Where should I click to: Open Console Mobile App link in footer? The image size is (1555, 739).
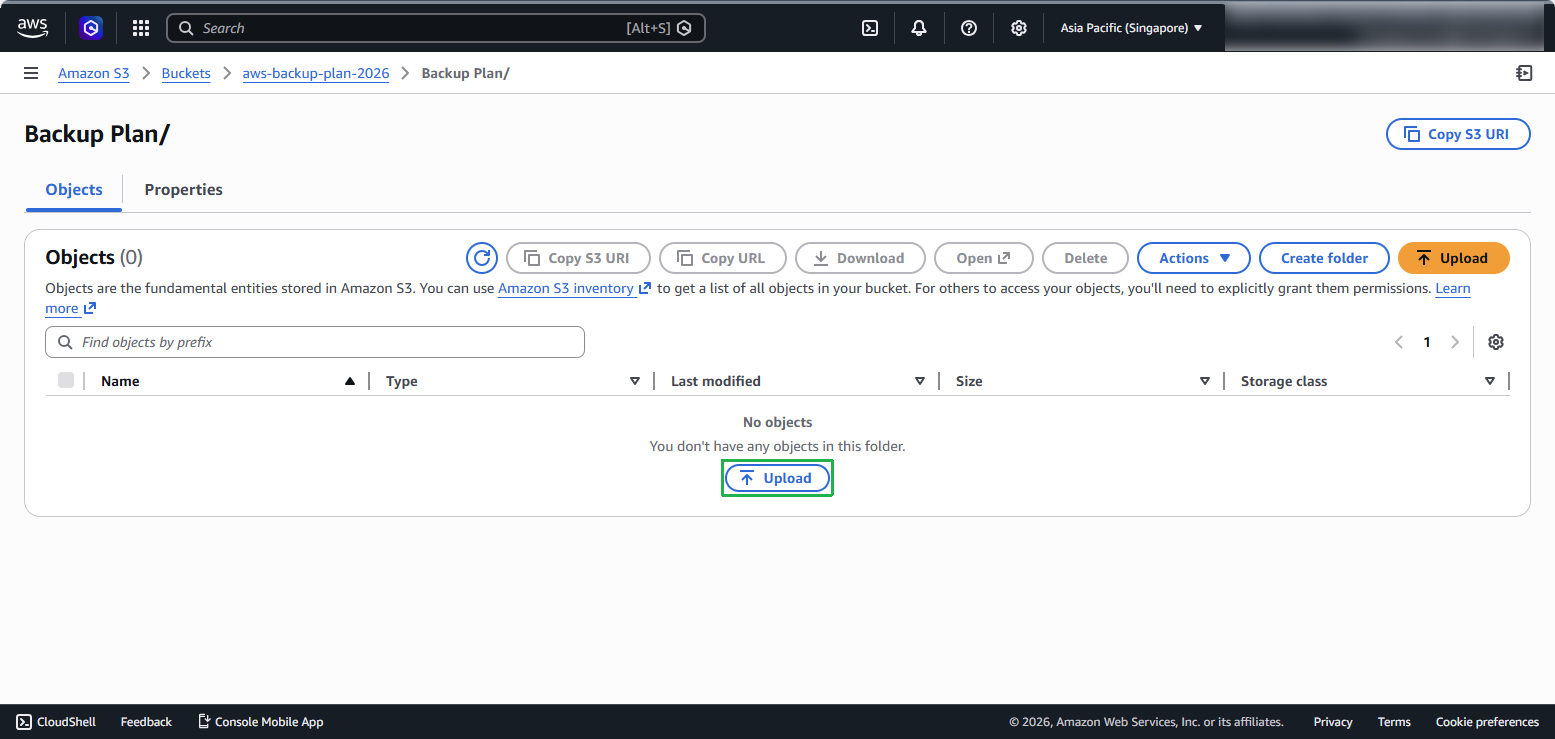click(x=261, y=721)
